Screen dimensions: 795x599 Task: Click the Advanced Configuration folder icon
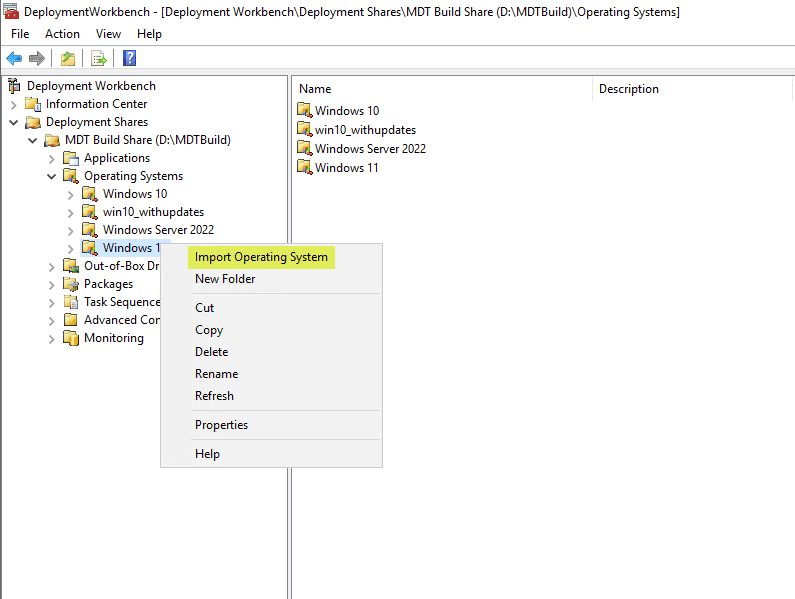point(71,320)
